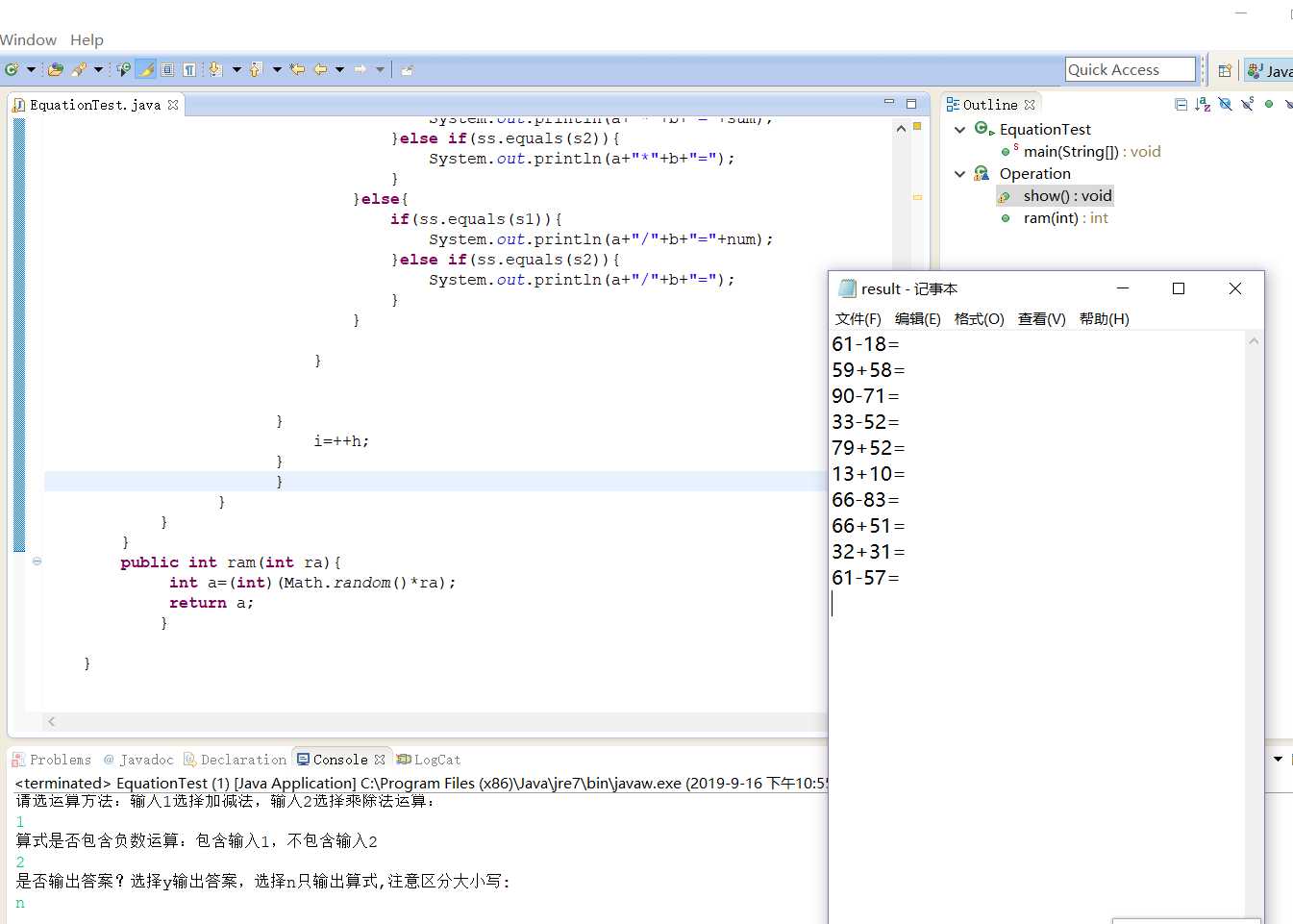Switch to the Declaration tab
Screen dimensions: 1293x924
pos(235,760)
